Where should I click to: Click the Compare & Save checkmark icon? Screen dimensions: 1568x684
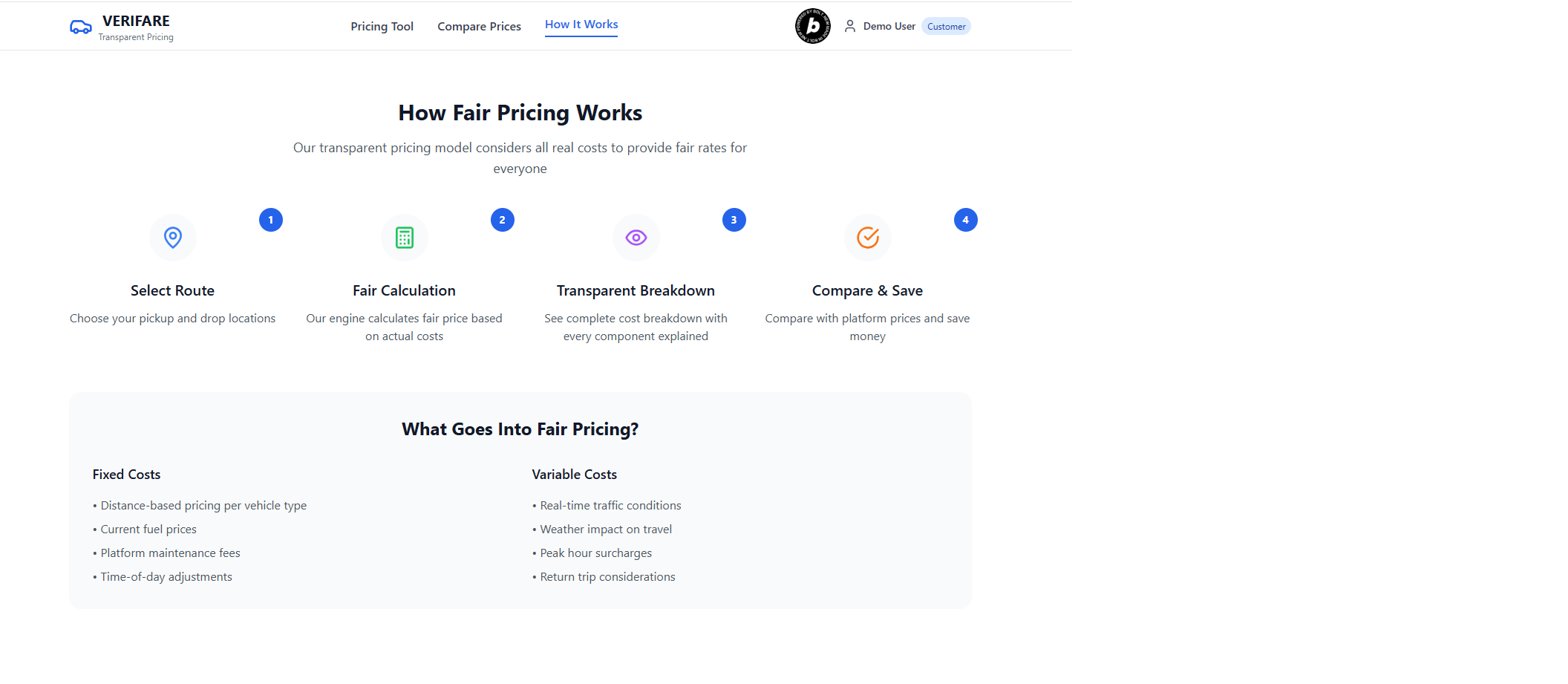click(x=868, y=238)
